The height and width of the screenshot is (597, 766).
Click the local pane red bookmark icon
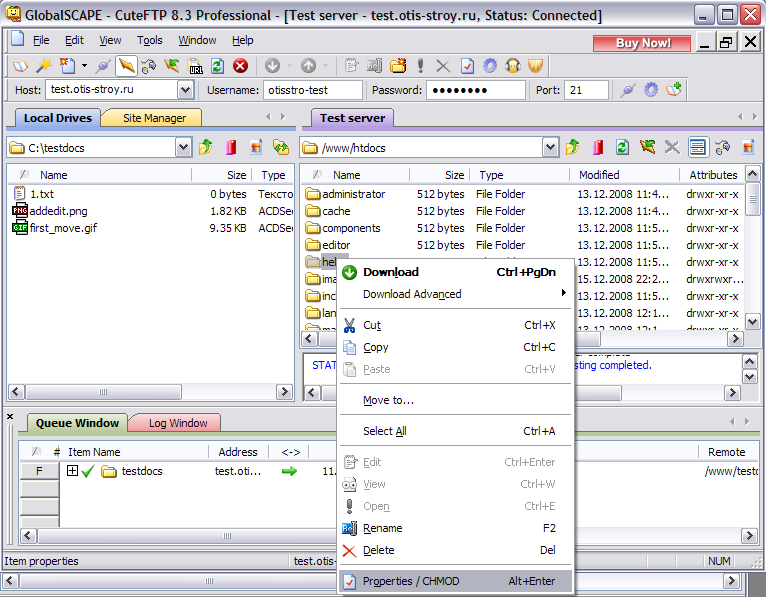tap(231, 147)
